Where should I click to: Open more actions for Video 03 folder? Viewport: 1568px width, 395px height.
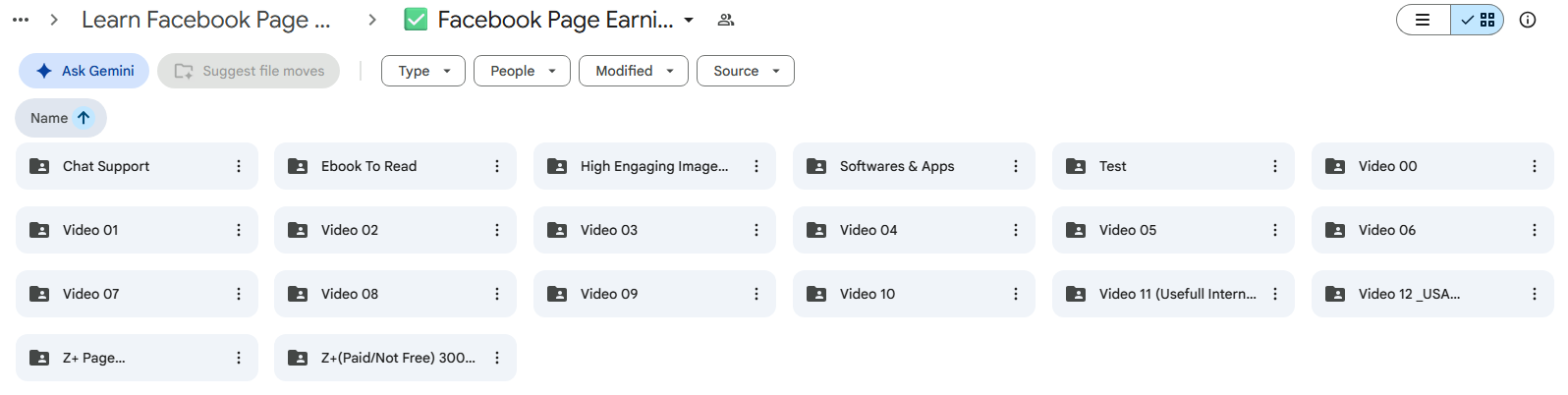tap(756, 230)
